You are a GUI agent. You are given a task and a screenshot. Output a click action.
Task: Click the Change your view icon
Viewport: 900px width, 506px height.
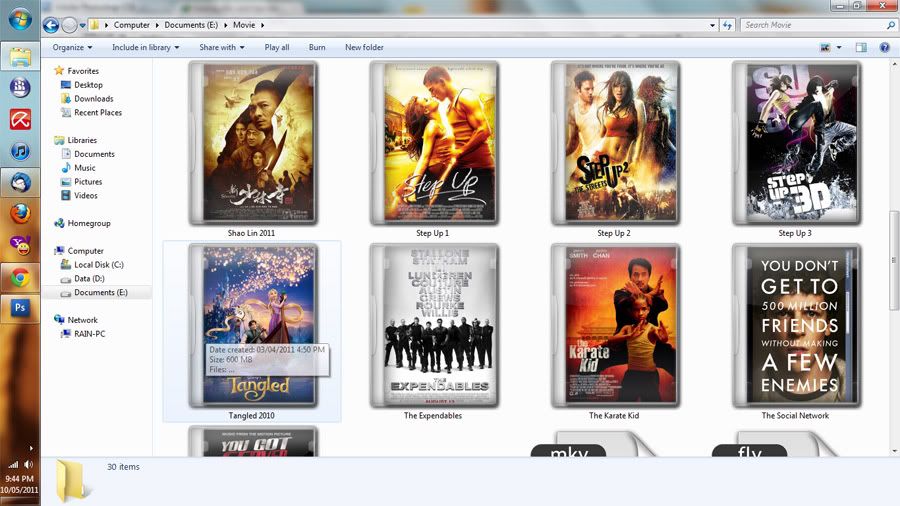(x=825, y=48)
